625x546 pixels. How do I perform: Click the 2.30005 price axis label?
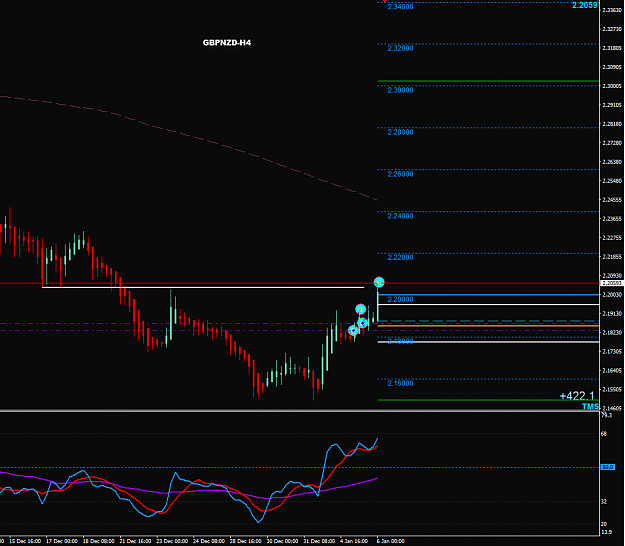click(612, 86)
